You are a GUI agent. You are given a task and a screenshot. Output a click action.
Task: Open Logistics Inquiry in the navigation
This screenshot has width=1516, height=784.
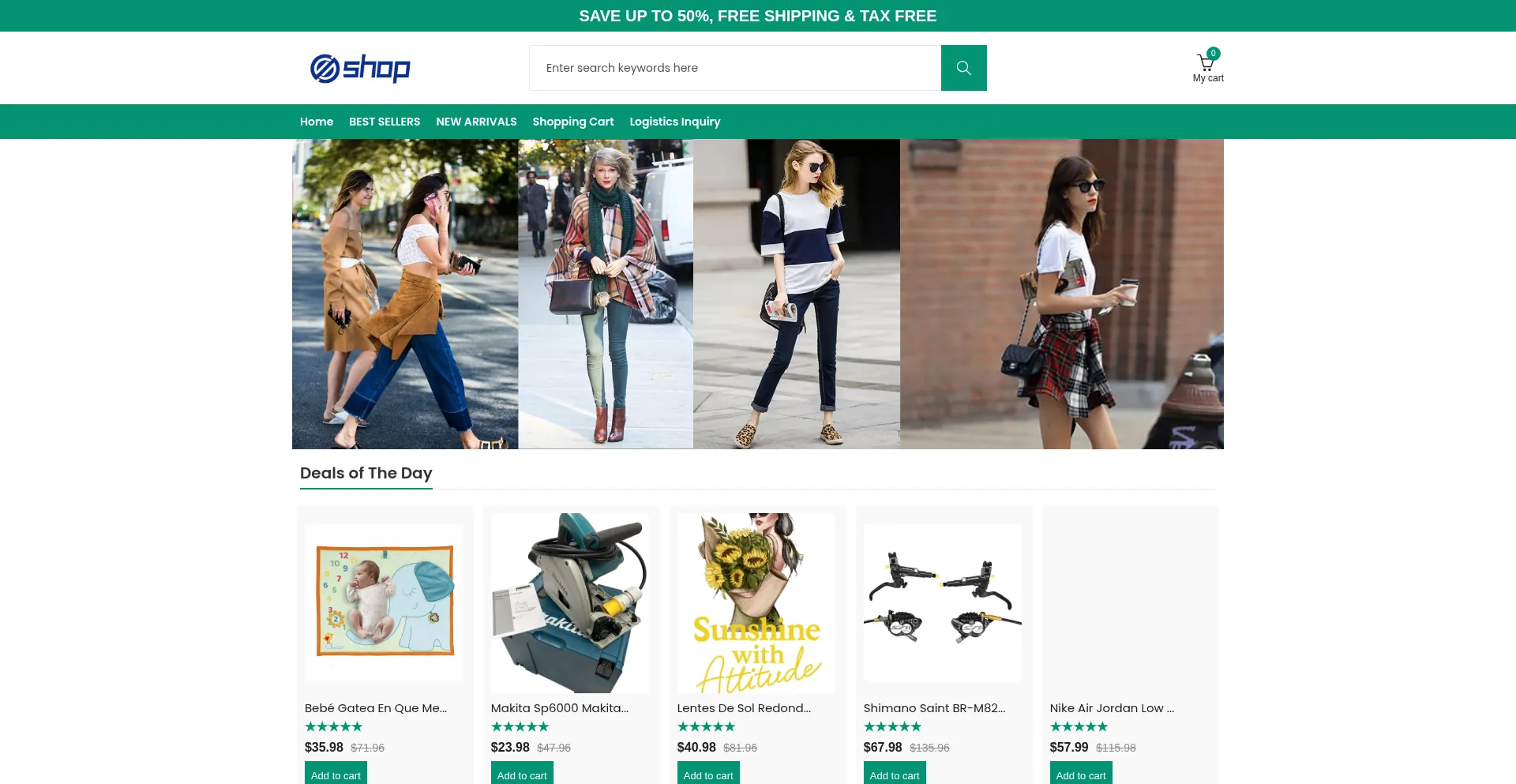(x=674, y=122)
